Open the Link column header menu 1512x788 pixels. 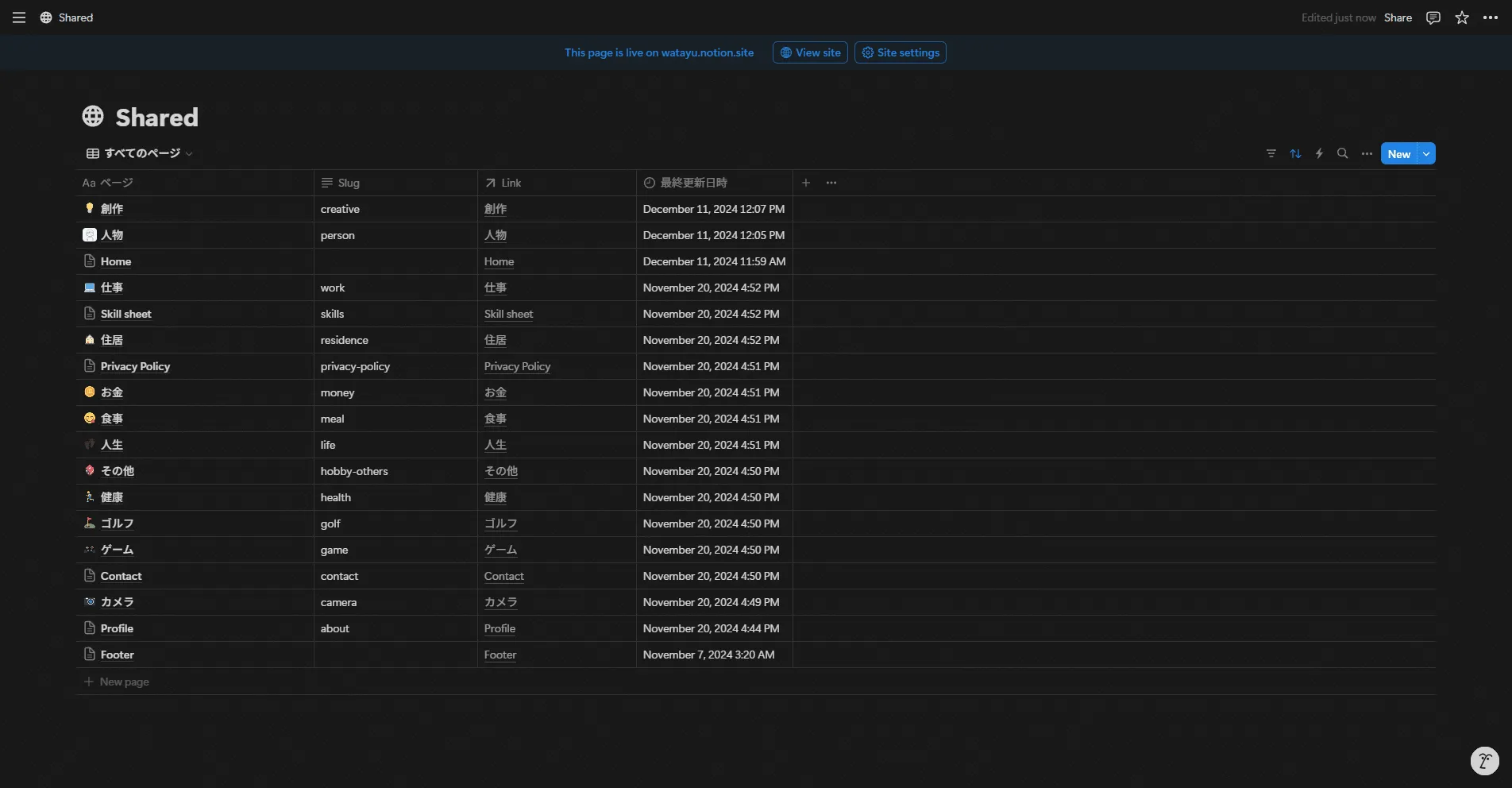pyautogui.click(x=557, y=183)
